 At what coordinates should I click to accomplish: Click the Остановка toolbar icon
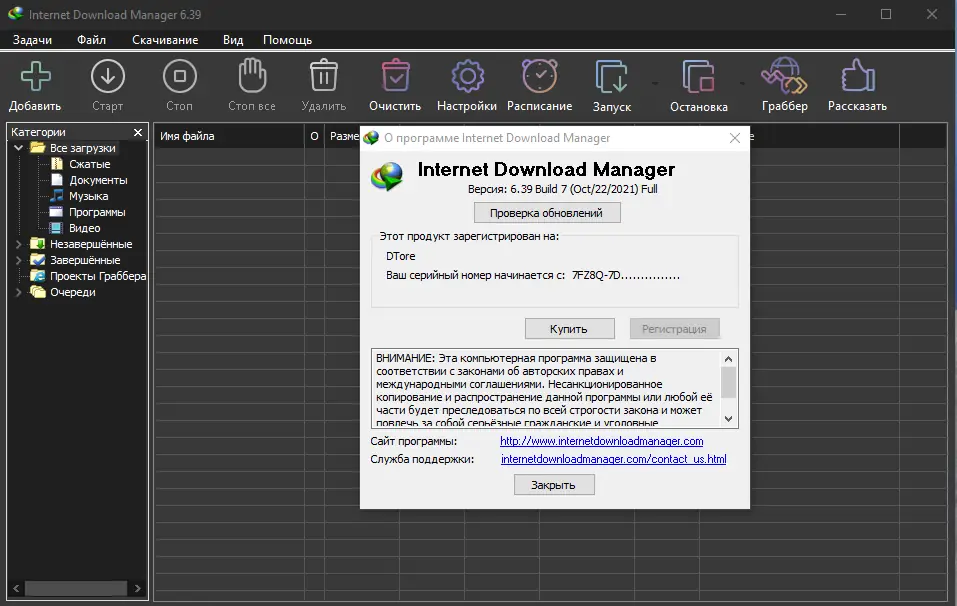pyautogui.click(x=697, y=77)
